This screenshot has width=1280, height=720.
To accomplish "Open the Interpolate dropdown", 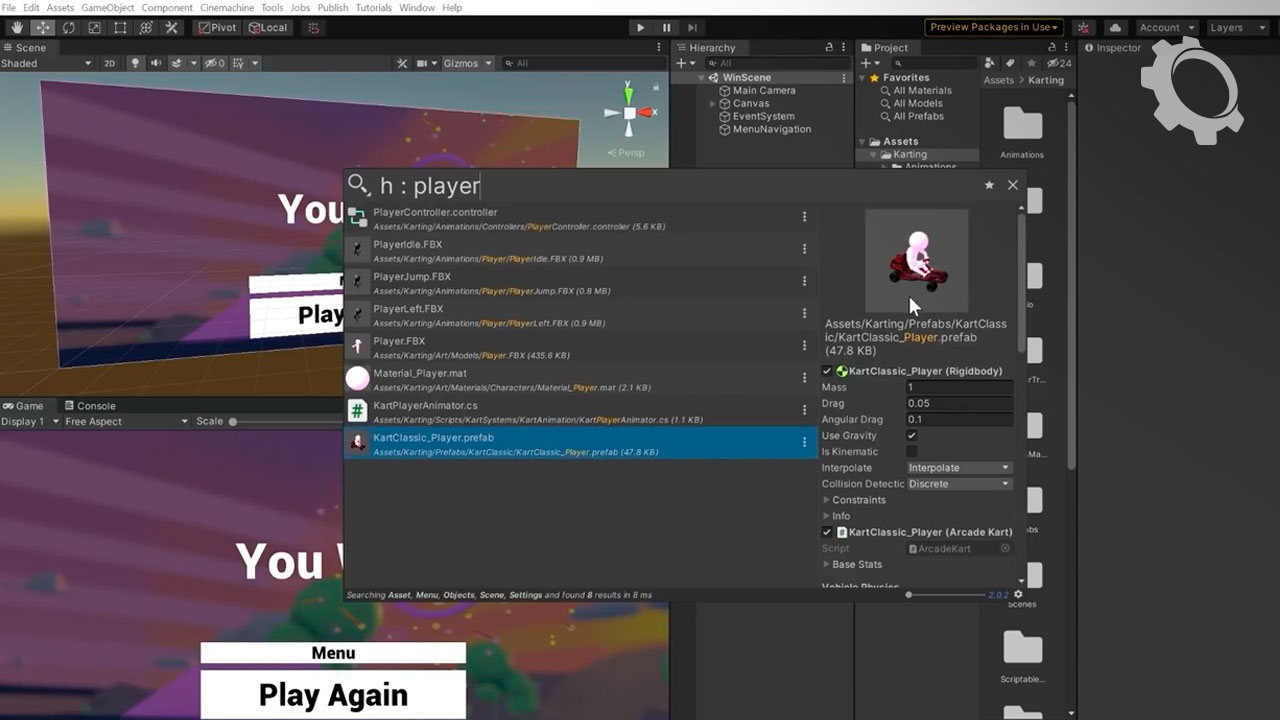I will (x=959, y=468).
